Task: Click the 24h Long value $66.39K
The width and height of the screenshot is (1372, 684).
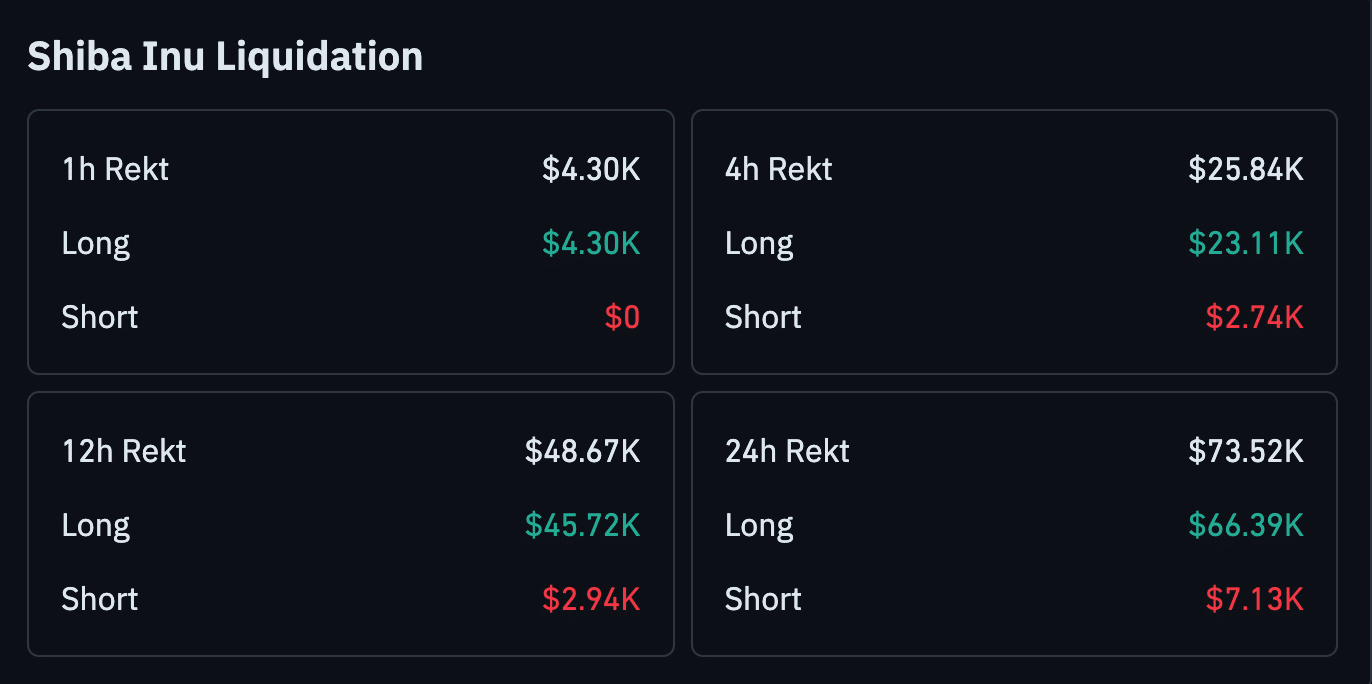Action: pyautogui.click(x=1246, y=525)
